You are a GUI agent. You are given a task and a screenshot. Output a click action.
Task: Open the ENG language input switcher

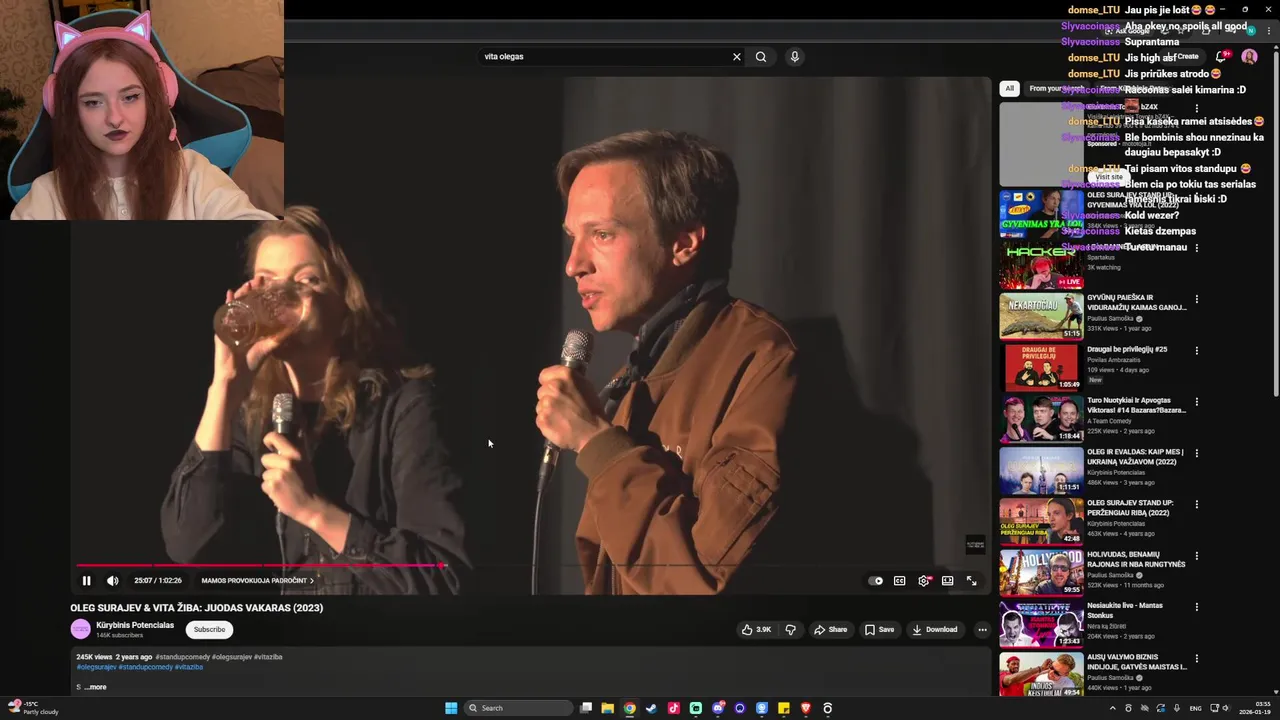pos(1195,708)
